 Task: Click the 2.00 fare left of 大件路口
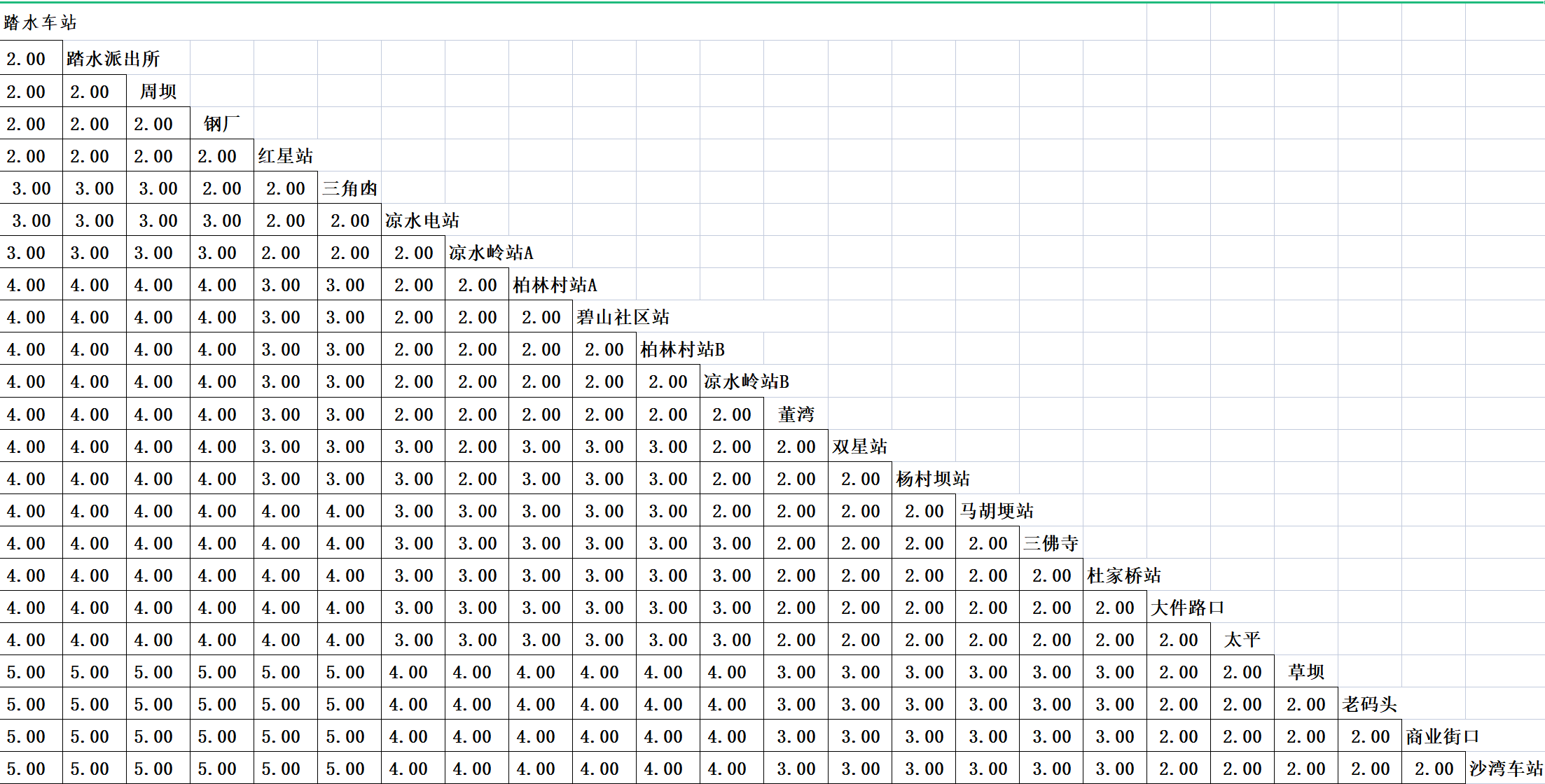(1115, 607)
